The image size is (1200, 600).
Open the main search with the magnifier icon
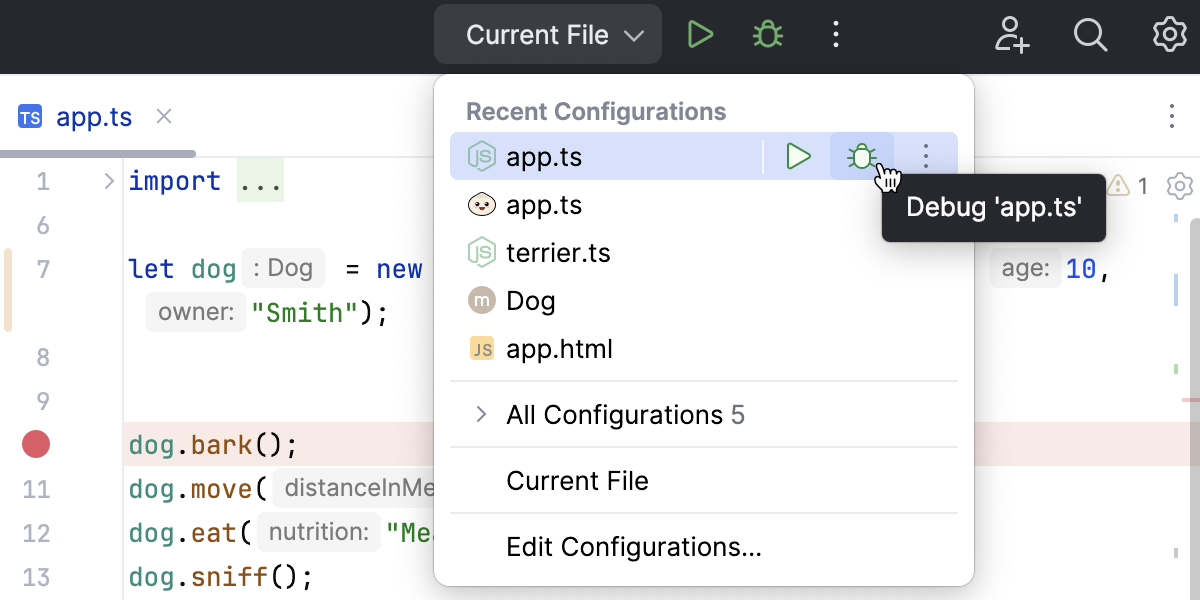coord(1090,34)
